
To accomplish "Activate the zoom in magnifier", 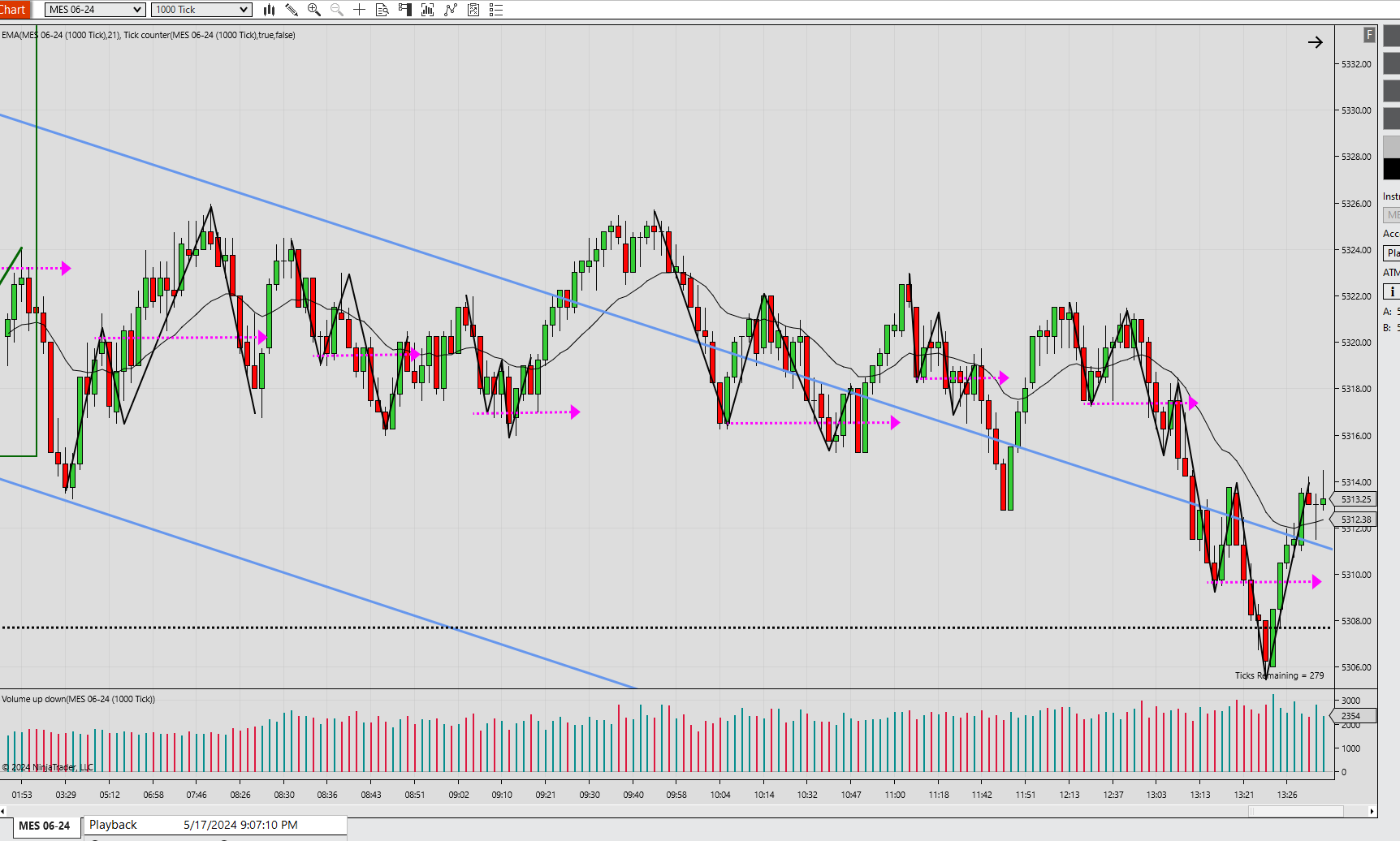I will click(314, 10).
